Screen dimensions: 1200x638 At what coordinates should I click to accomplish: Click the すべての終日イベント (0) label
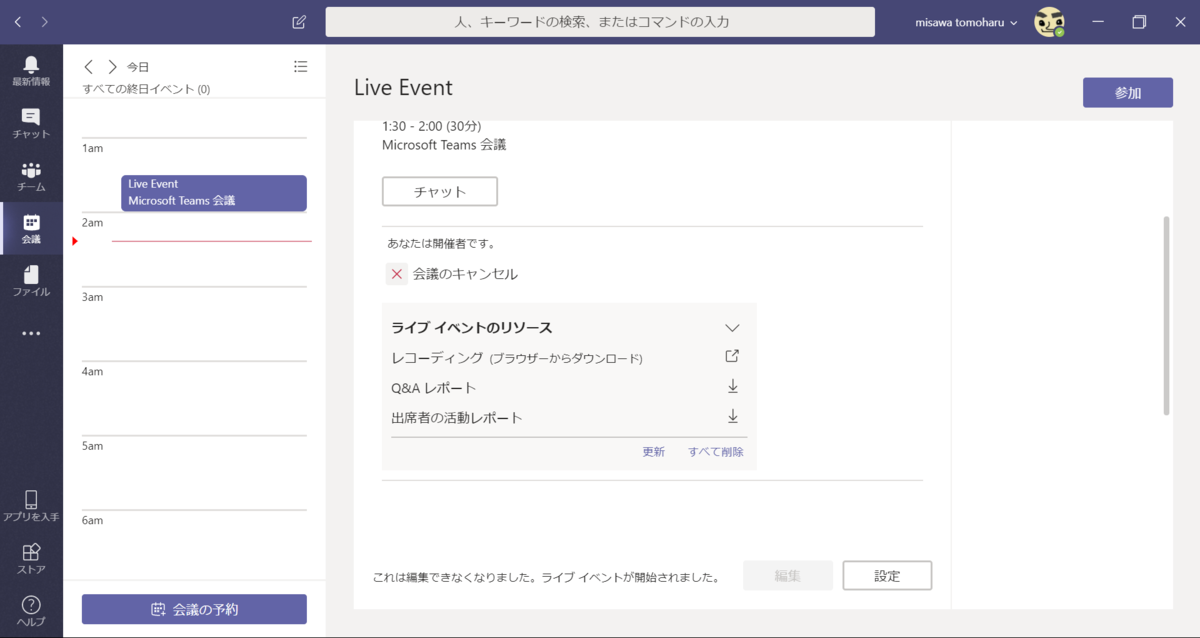pyautogui.click(x=146, y=89)
